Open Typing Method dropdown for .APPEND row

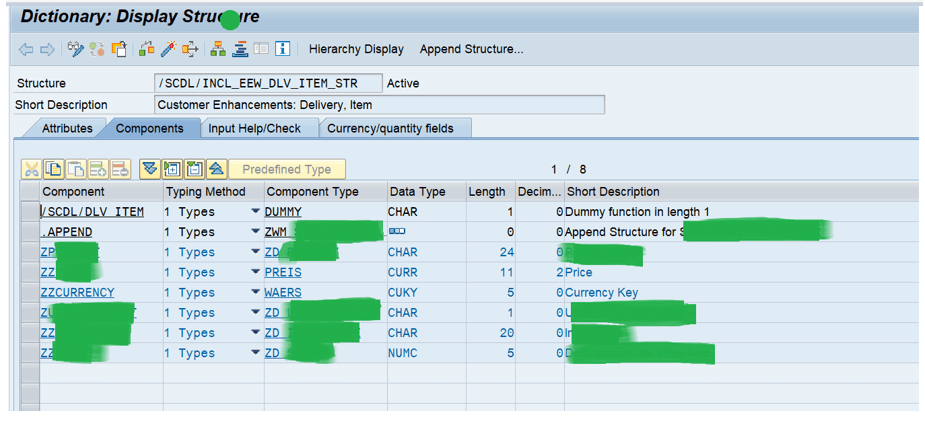coord(255,232)
